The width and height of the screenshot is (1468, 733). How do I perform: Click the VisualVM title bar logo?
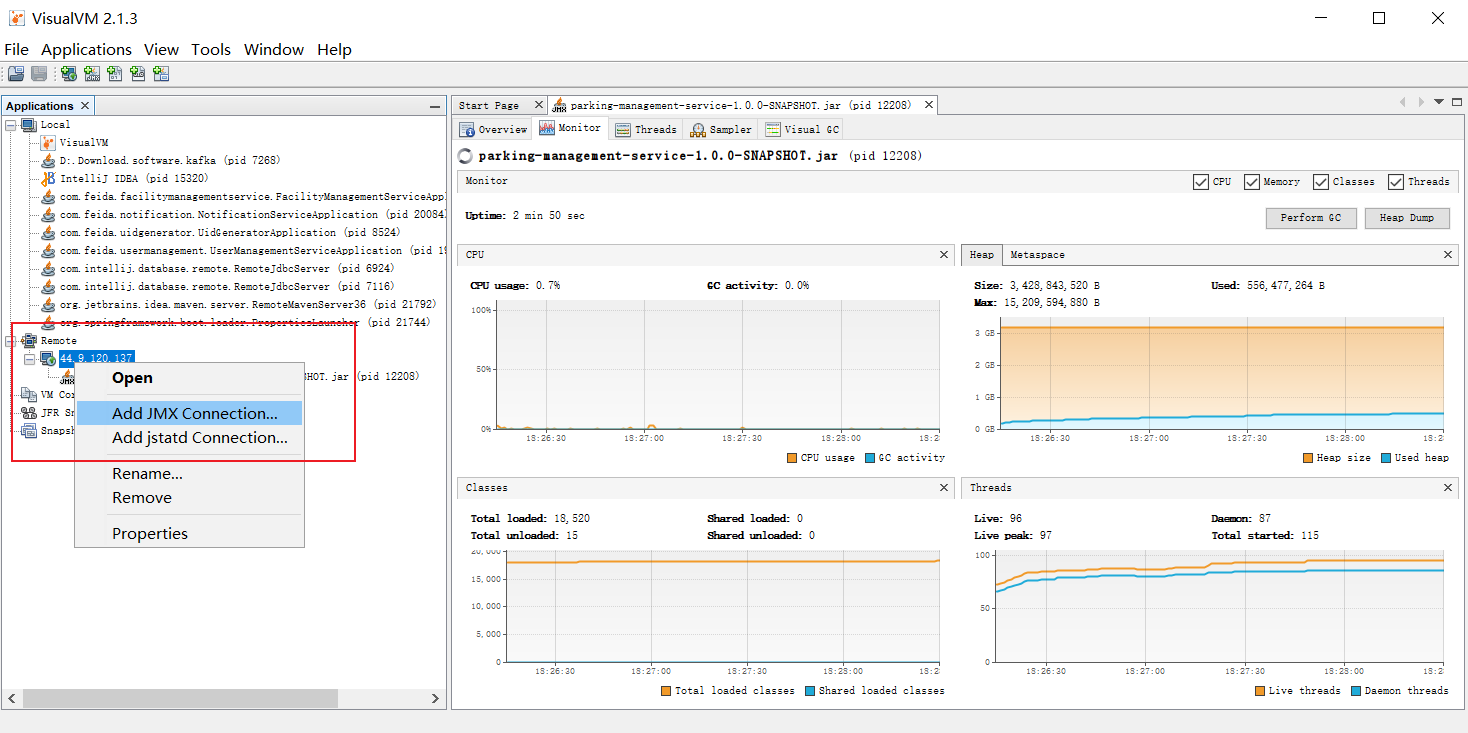(17, 18)
